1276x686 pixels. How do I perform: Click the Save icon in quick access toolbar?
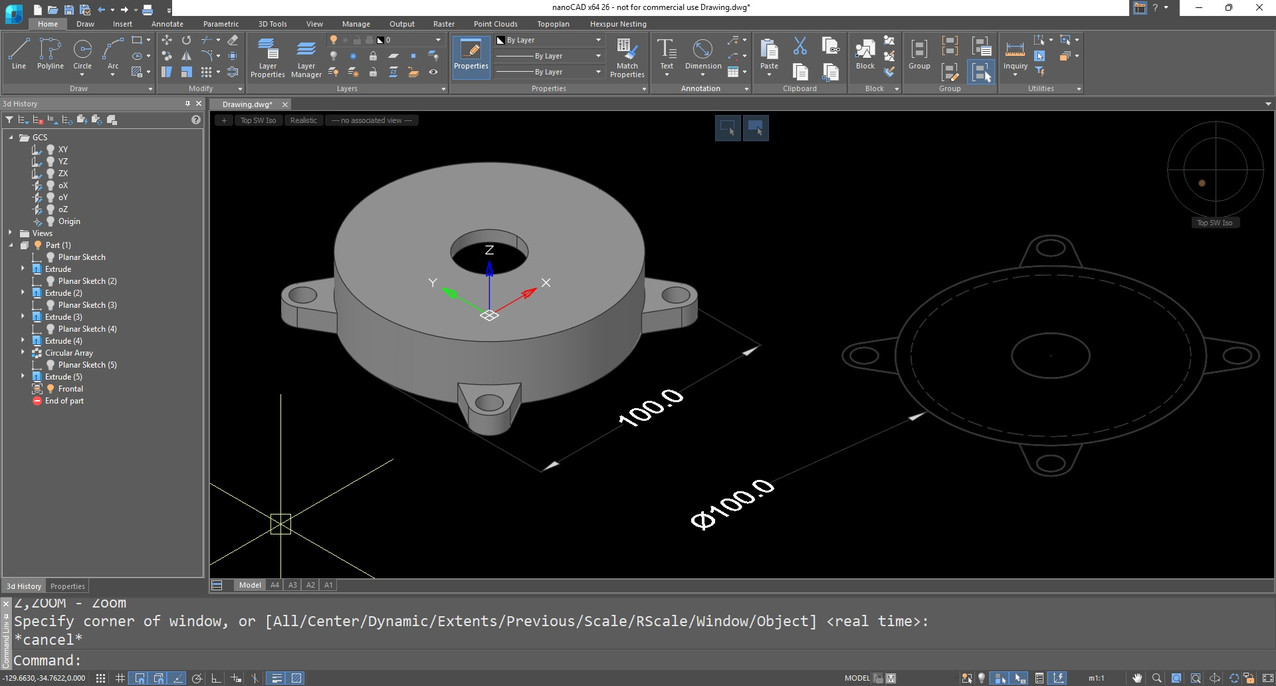click(70, 9)
